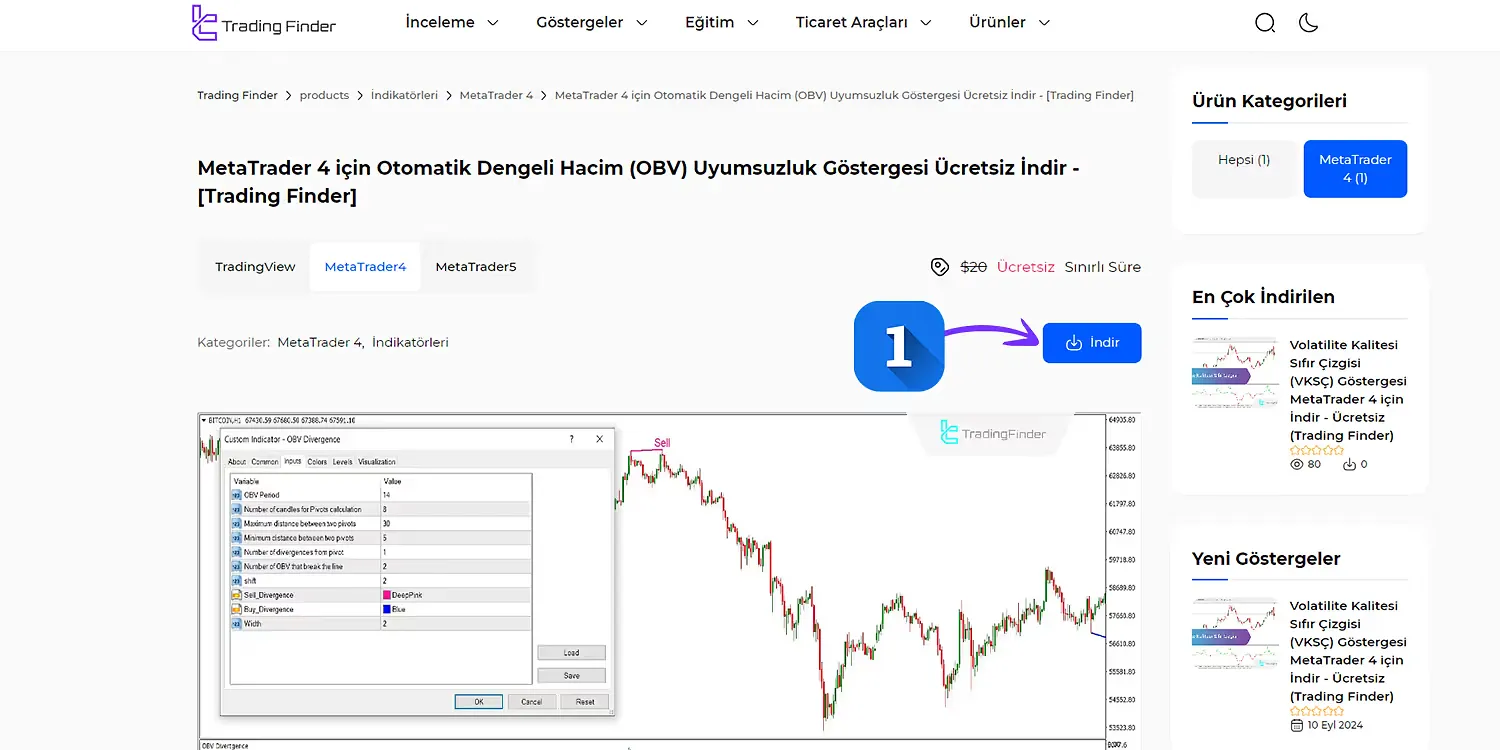
Task: Select the DeepPink Sell_Divergence color swatch
Action: tap(389, 593)
